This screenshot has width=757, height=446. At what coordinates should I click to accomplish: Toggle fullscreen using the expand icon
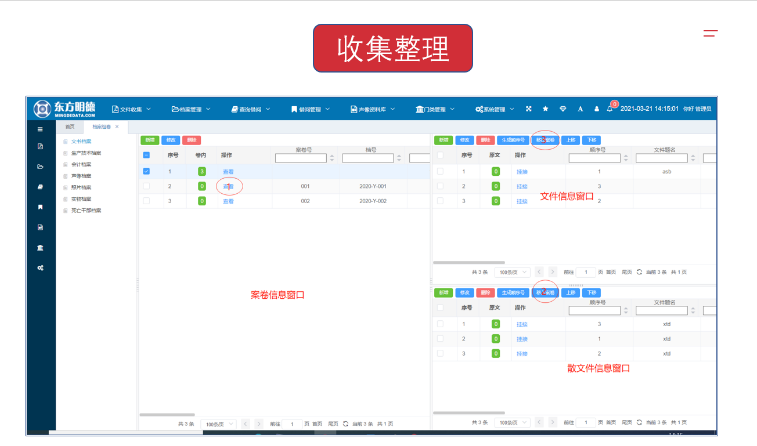tap(528, 108)
